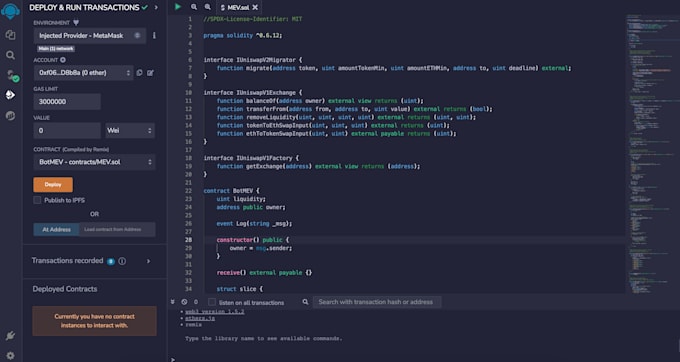Clear the terminal console
Viewport: 680px width, 362px height.
click(x=184, y=302)
